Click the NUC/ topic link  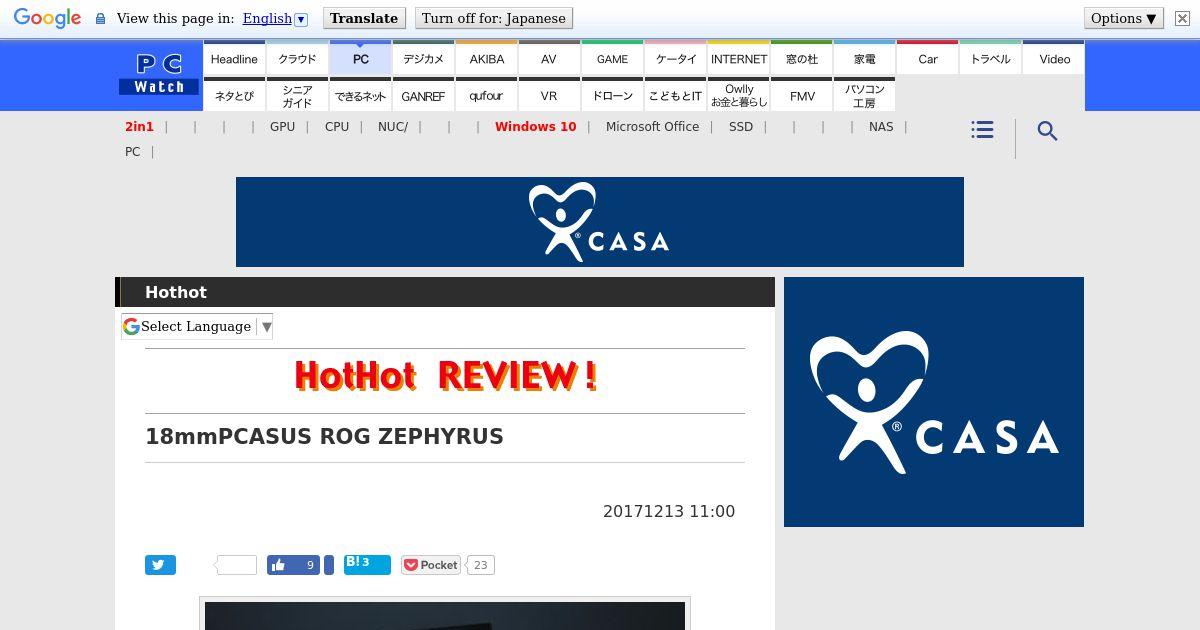click(393, 127)
